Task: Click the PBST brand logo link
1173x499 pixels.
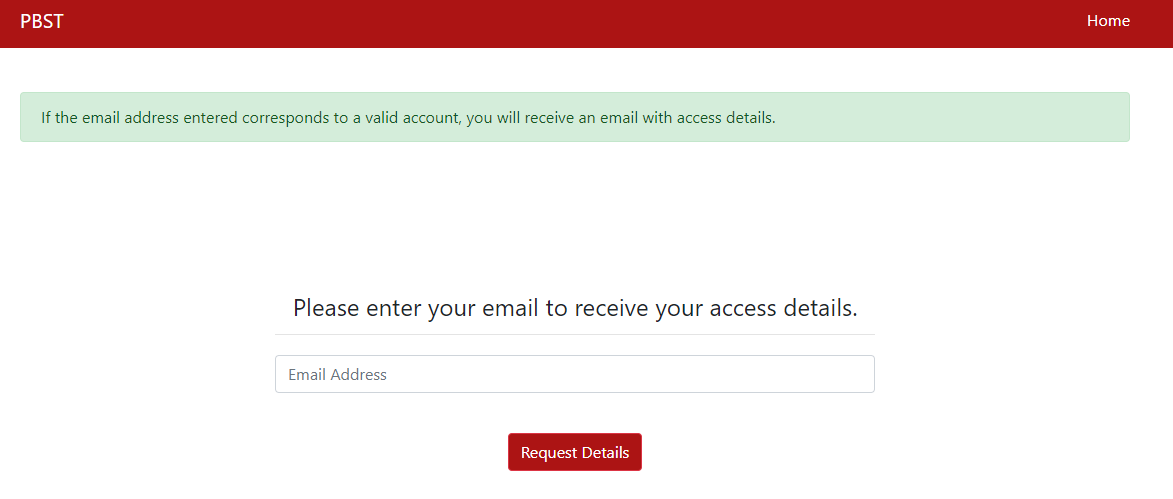Action: click(x=42, y=21)
